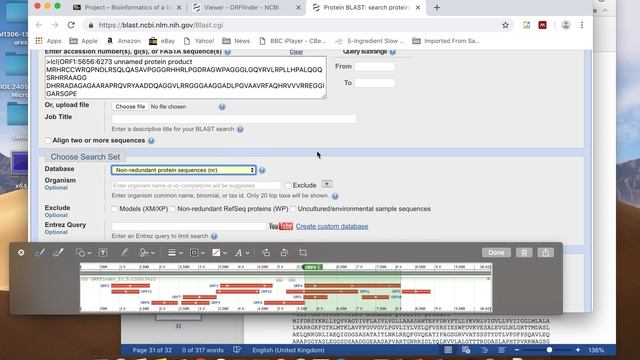640x360 pixels.
Task: Open the Chrome profile icon
Action: [566, 25]
